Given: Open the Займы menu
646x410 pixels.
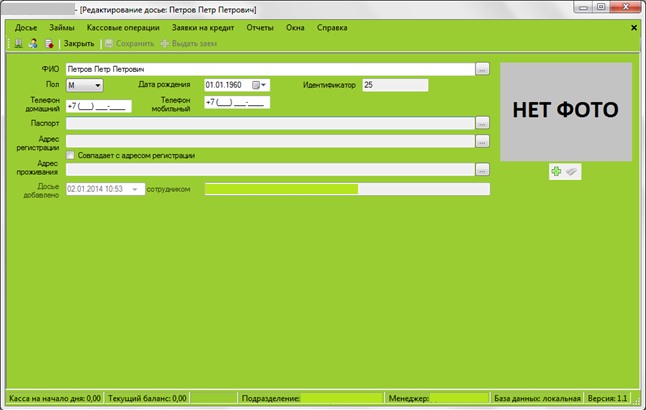Looking at the screenshot, I should [x=62, y=28].
